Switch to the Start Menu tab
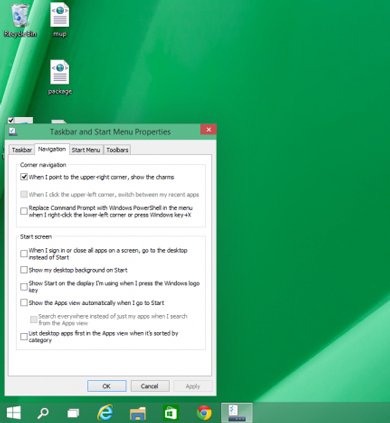This screenshot has width=390, height=423. coord(86,150)
